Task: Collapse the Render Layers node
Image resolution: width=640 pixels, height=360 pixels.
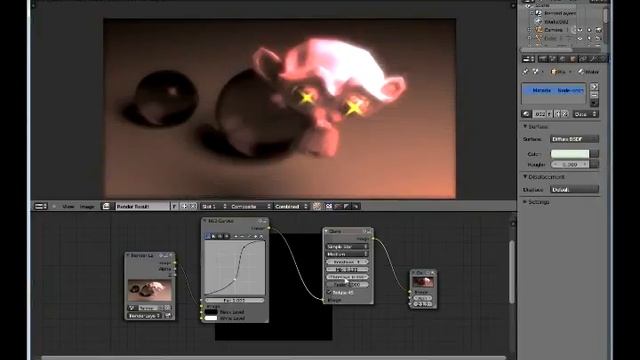Action: pyautogui.click(x=128, y=255)
